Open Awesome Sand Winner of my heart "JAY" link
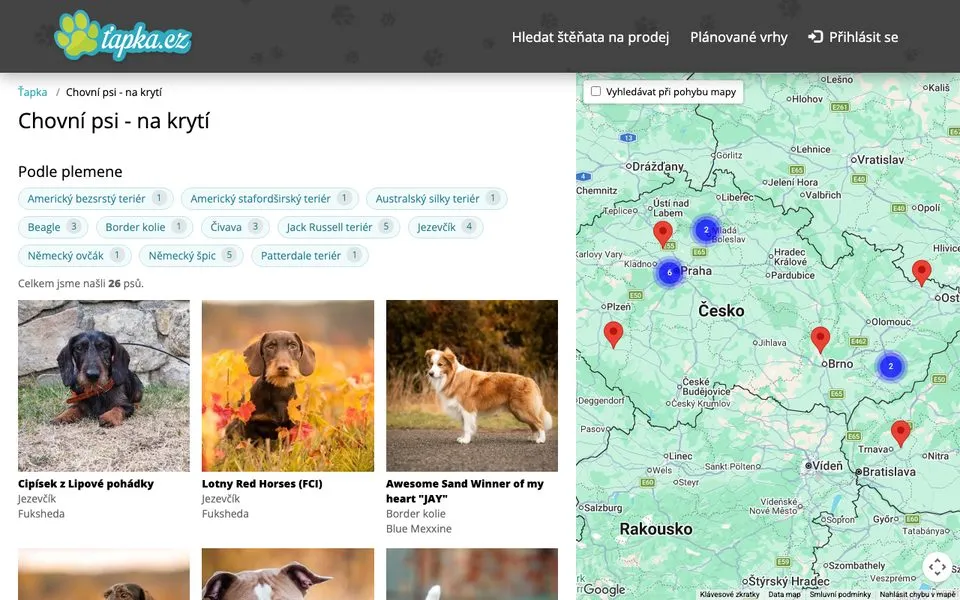The image size is (960, 600). (465, 491)
